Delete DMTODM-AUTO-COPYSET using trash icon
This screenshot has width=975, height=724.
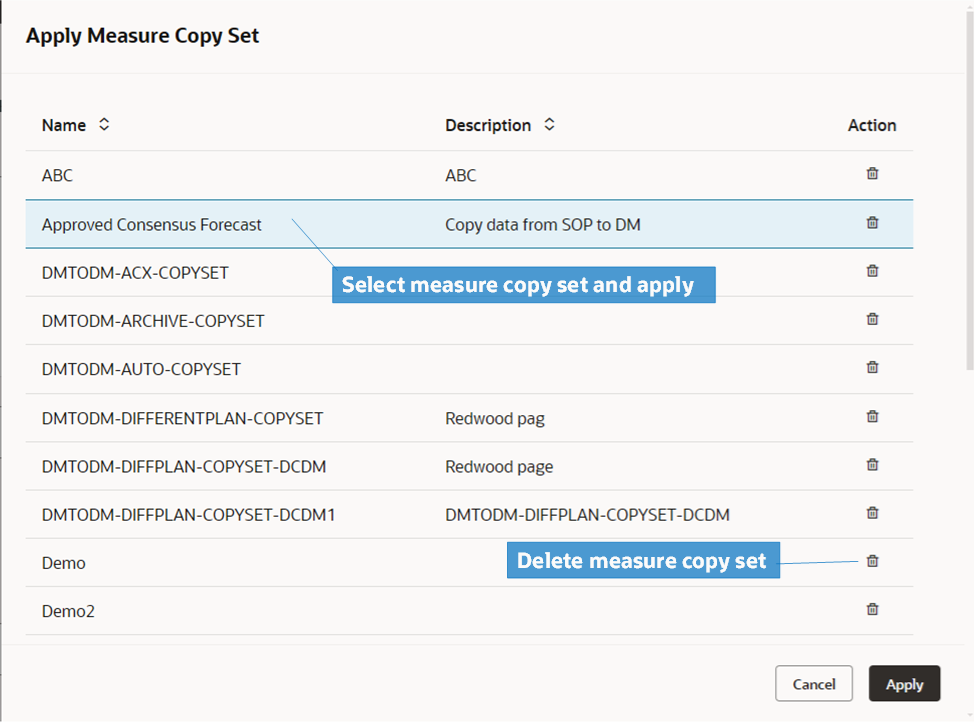[x=871, y=368]
